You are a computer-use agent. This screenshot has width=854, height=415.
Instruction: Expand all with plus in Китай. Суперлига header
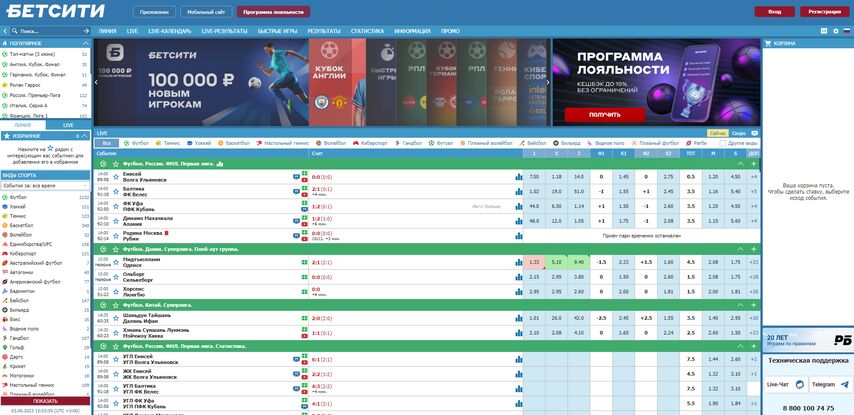pyautogui.click(x=753, y=305)
